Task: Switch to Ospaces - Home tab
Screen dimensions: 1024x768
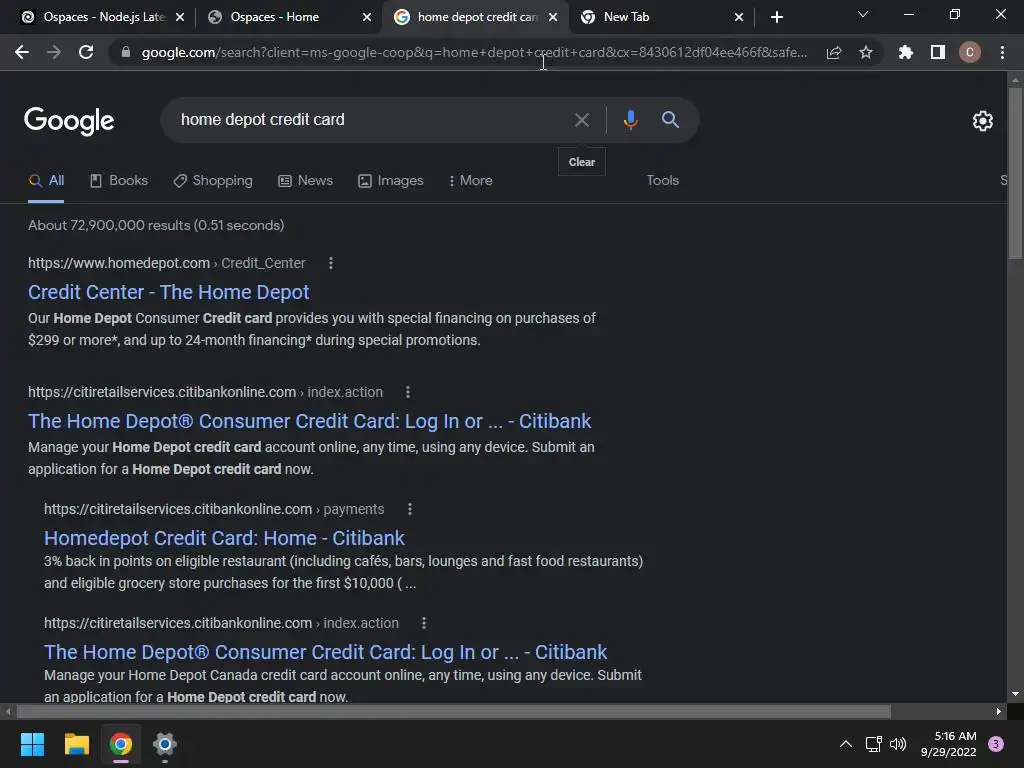Action: click(281, 17)
